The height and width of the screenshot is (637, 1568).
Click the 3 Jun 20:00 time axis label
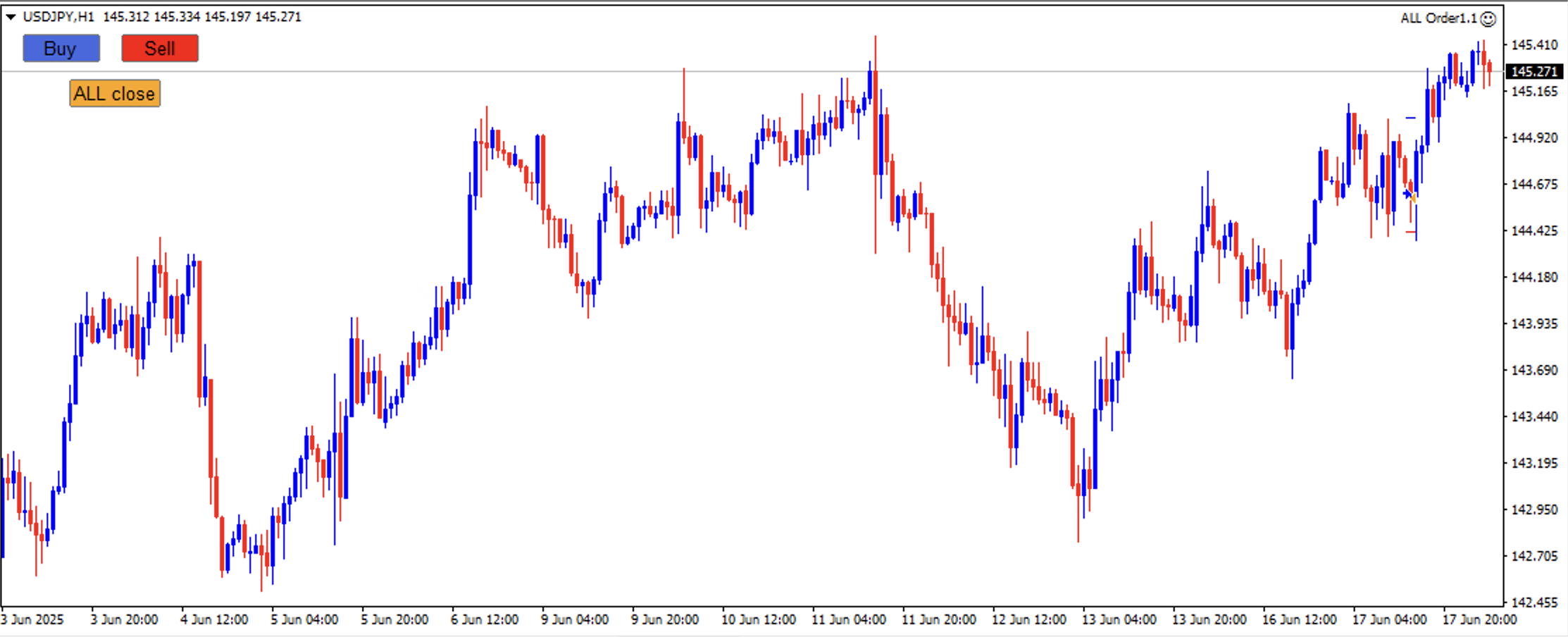coord(124,620)
